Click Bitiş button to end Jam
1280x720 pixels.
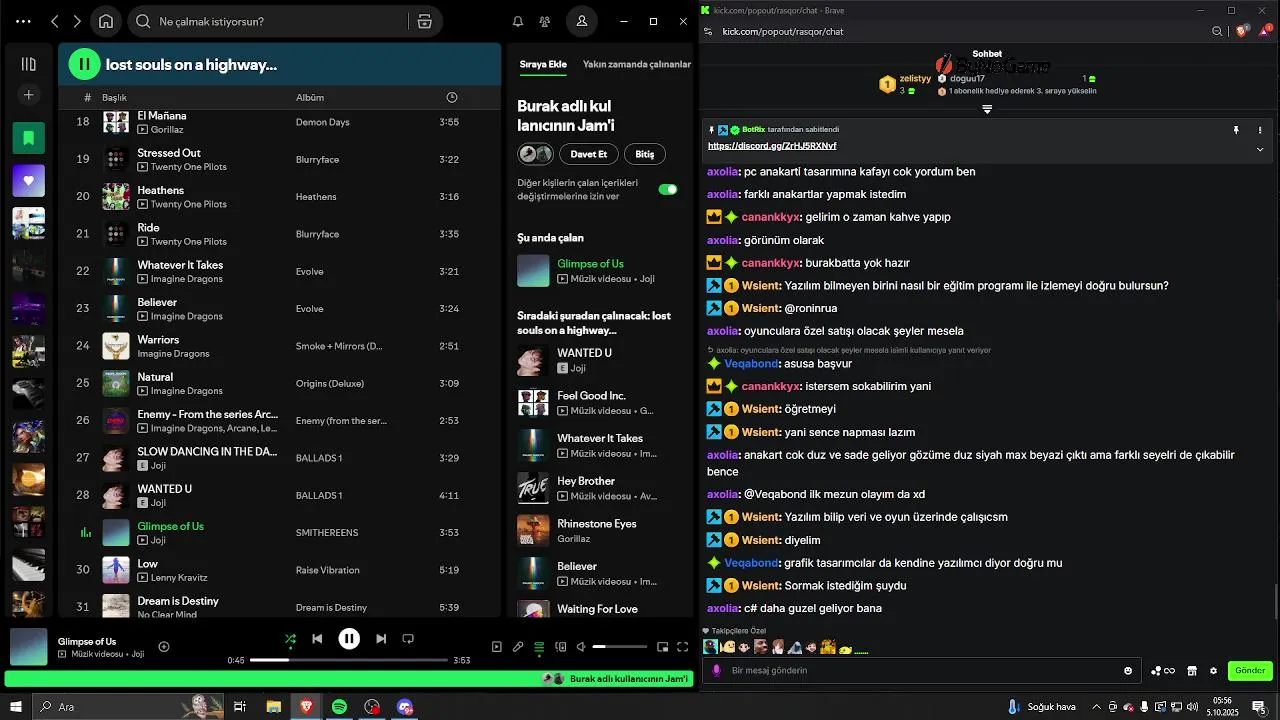(x=645, y=154)
